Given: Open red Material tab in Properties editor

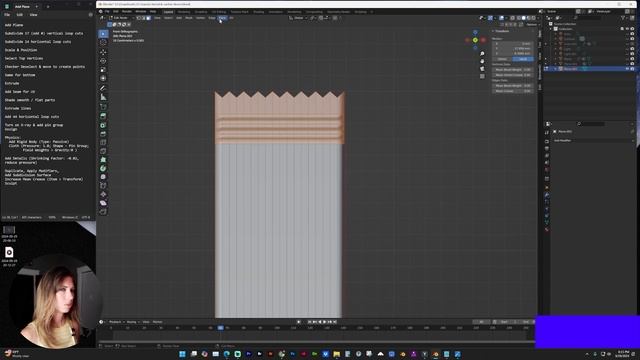Looking at the screenshot, I should tap(547, 229).
